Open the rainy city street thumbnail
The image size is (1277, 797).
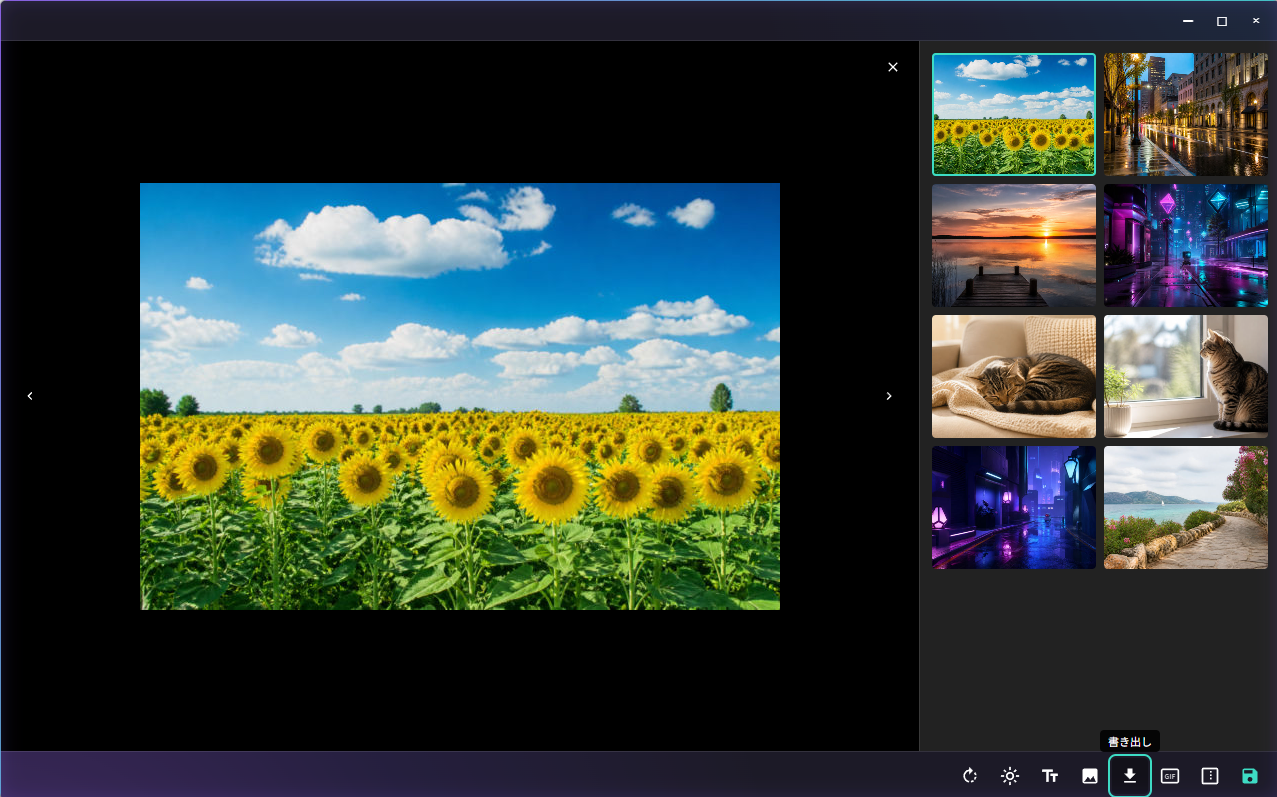[x=1186, y=114]
